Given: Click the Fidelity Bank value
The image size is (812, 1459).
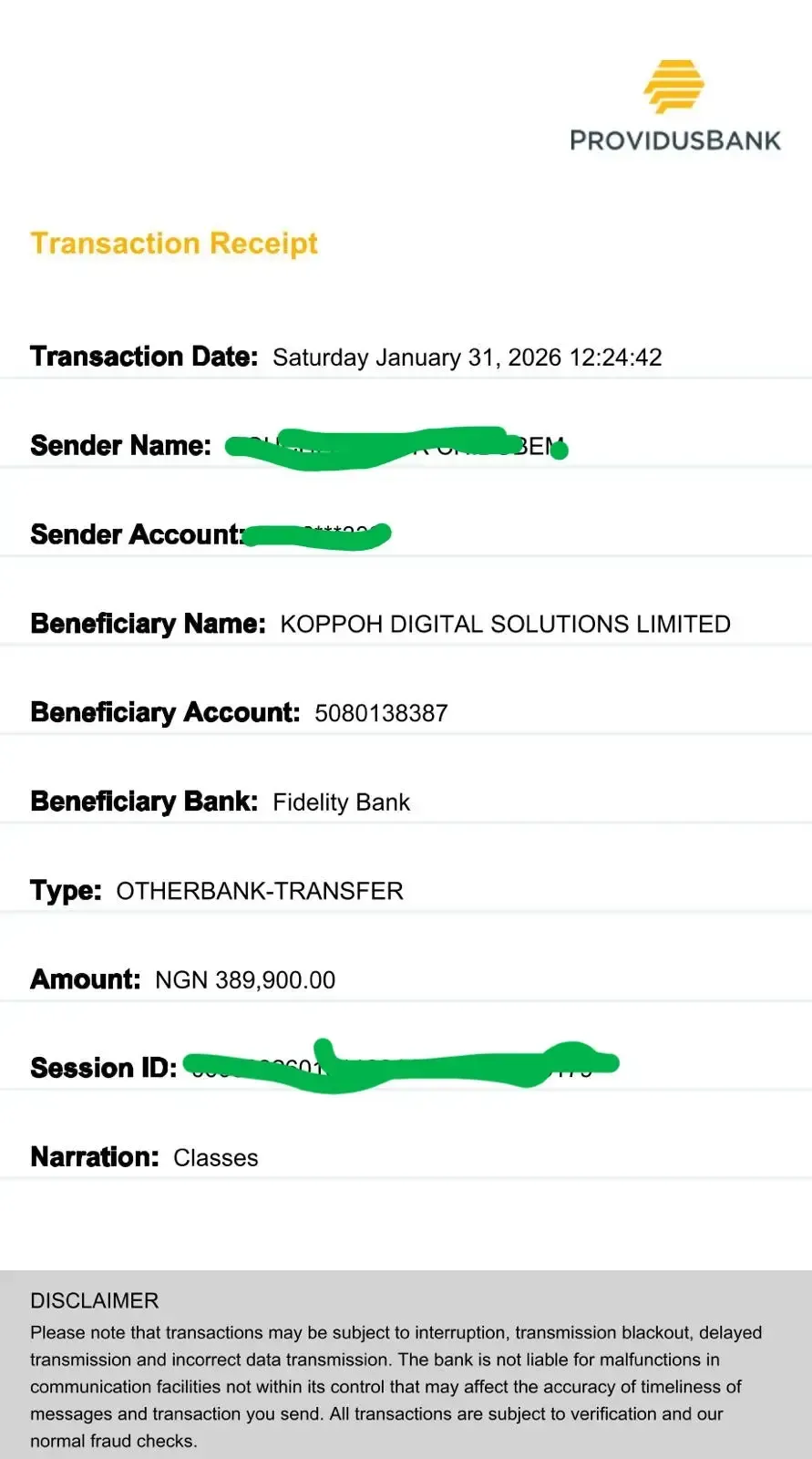Looking at the screenshot, I should point(341,802).
